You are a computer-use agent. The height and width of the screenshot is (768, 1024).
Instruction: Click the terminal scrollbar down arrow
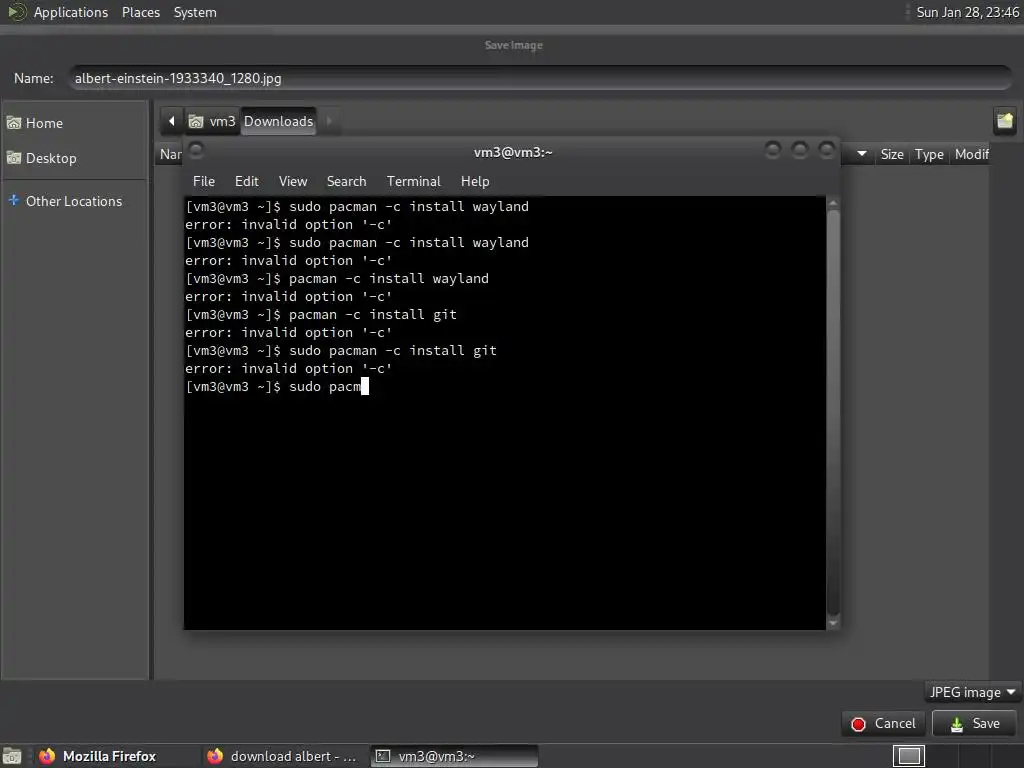[x=833, y=623]
